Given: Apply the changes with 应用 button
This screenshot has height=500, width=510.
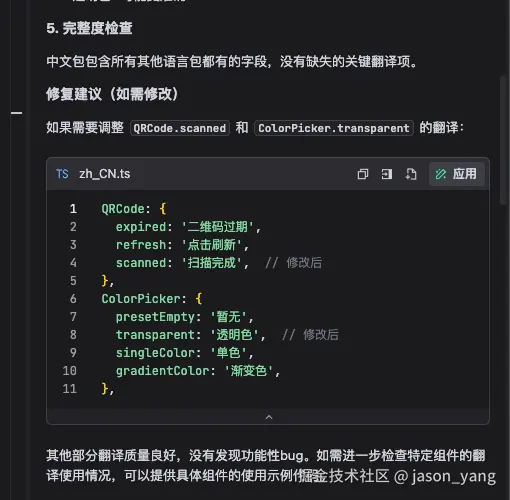Looking at the screenshot, I should (x=457, y=174).
